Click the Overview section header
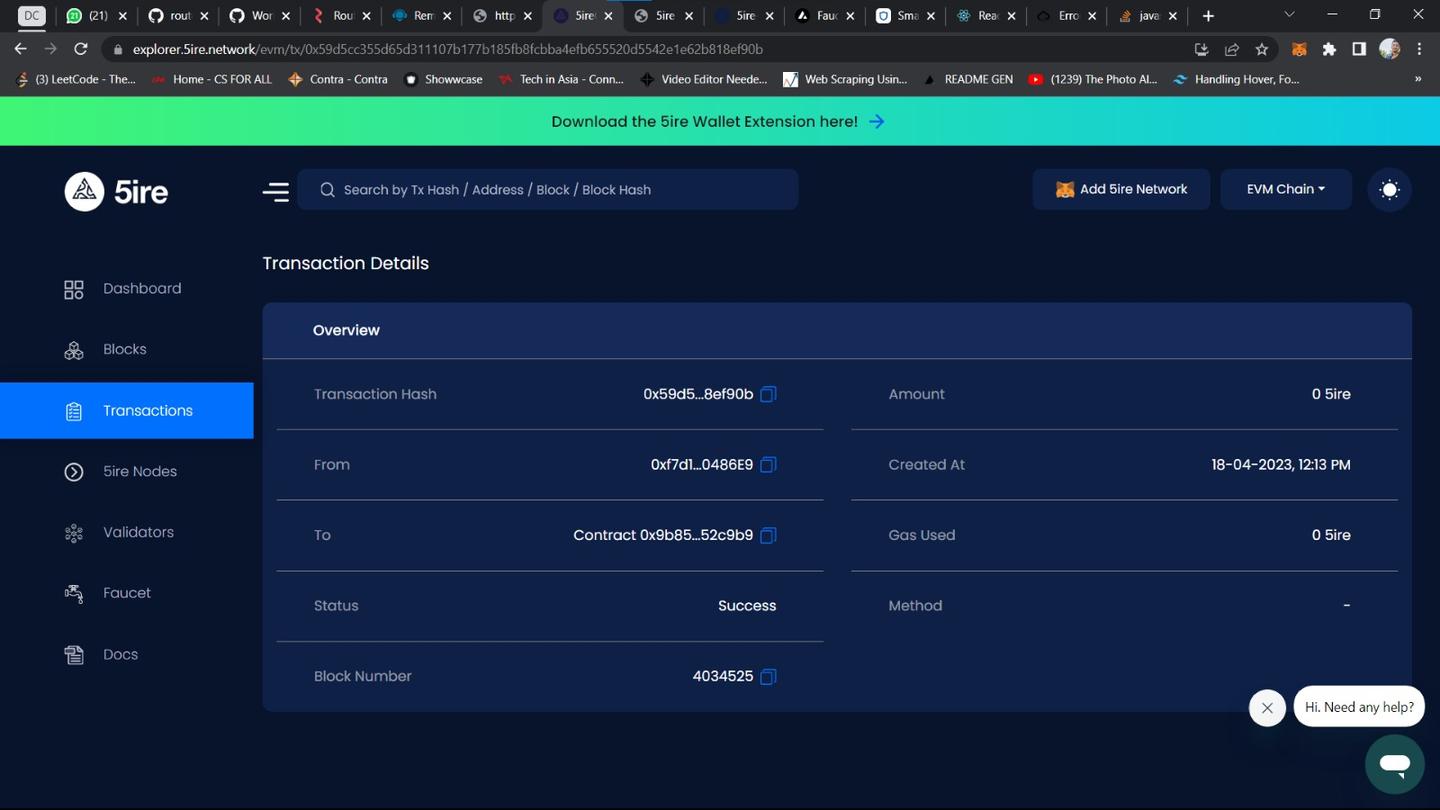 pyautogui.click(x=346, y=330)
